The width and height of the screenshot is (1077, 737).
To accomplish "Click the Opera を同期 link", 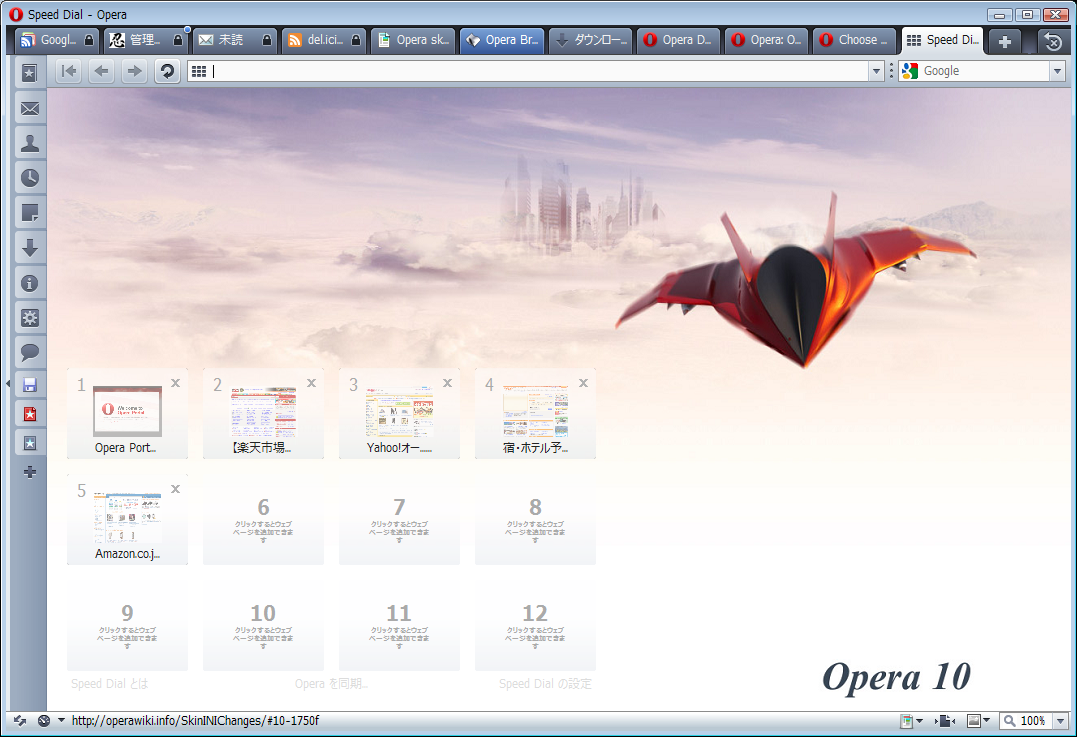I will (x=331, y=684).
